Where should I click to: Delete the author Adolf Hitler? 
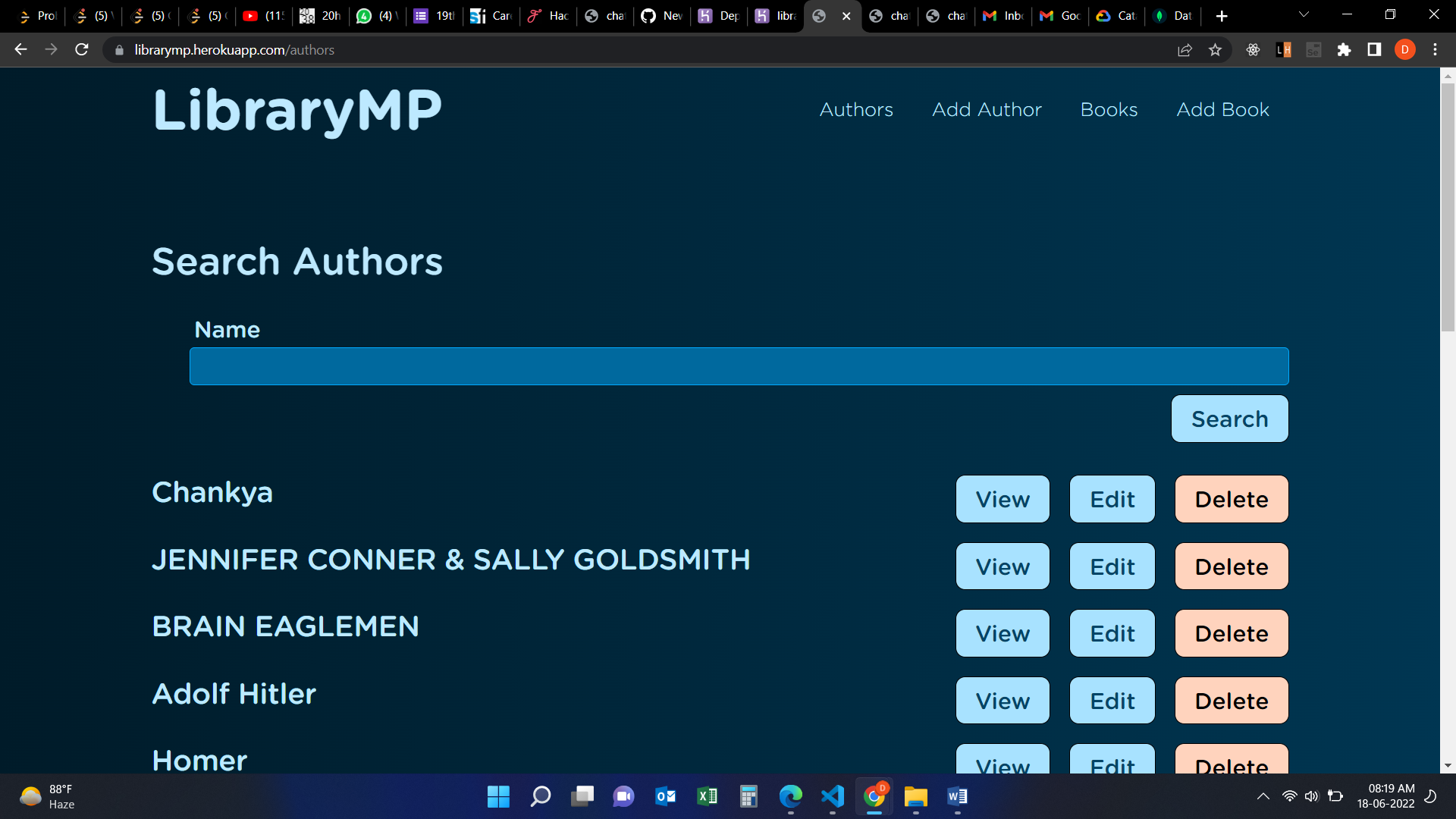[1231, 700]
